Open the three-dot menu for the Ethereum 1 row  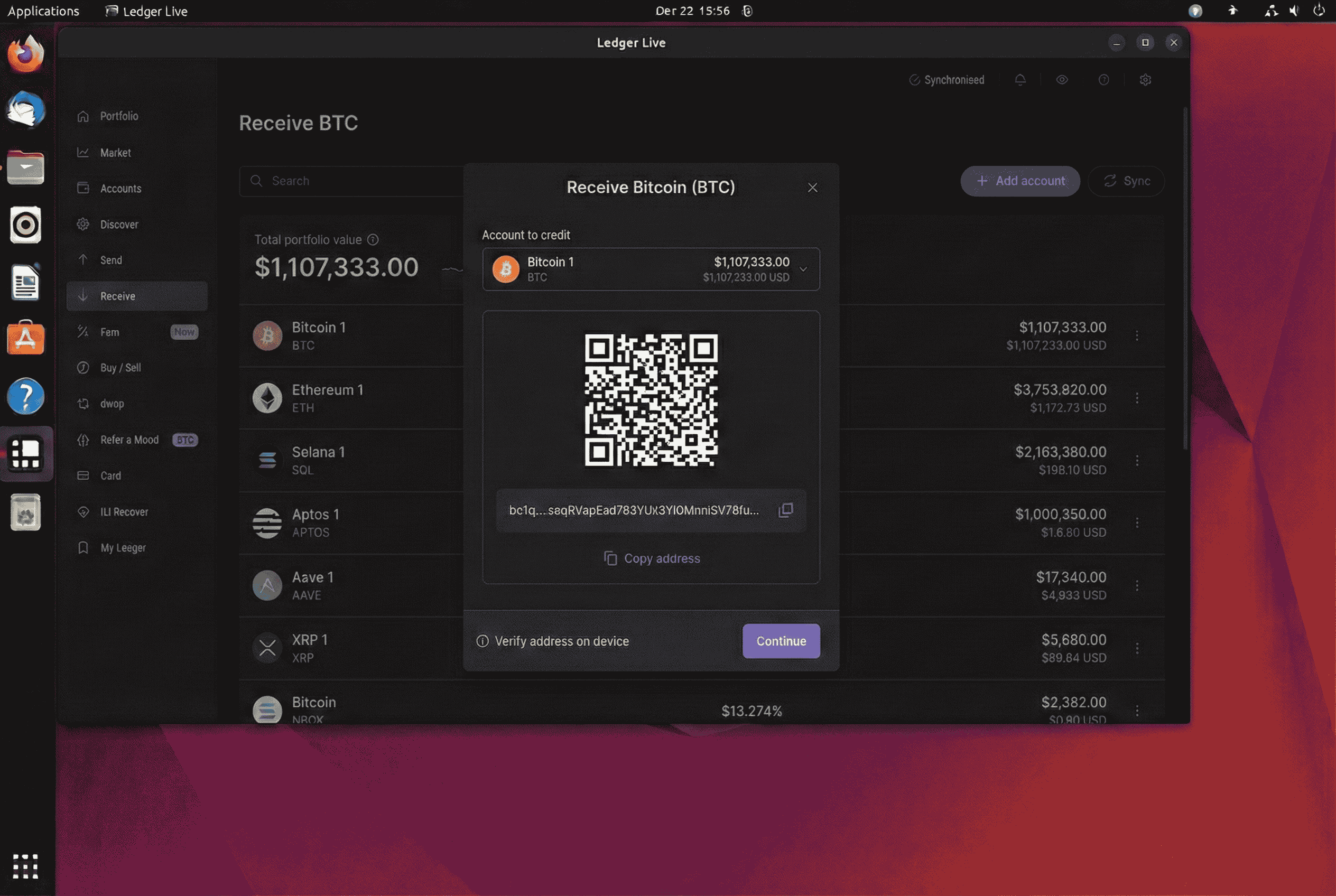(x=1136, y=398)
